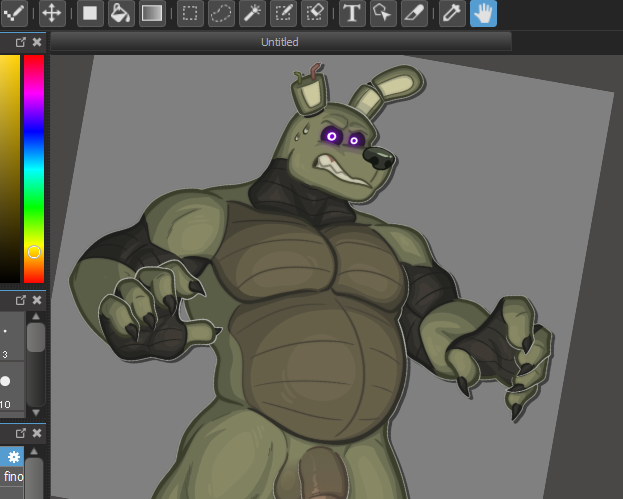Pop out the brush size panel
This screenshot has width=623, height=499.
click(21, 300)
